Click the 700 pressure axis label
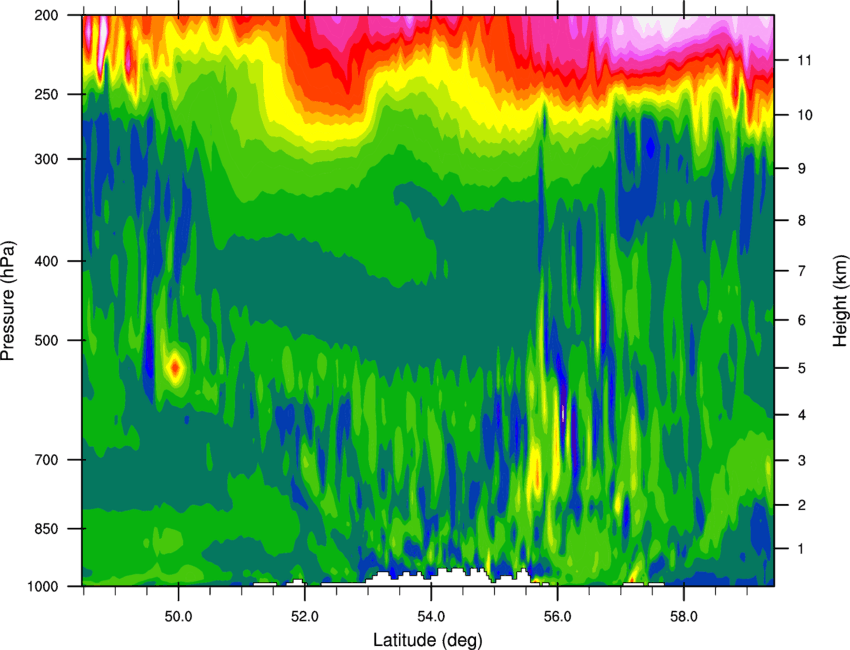 point(45,460)
